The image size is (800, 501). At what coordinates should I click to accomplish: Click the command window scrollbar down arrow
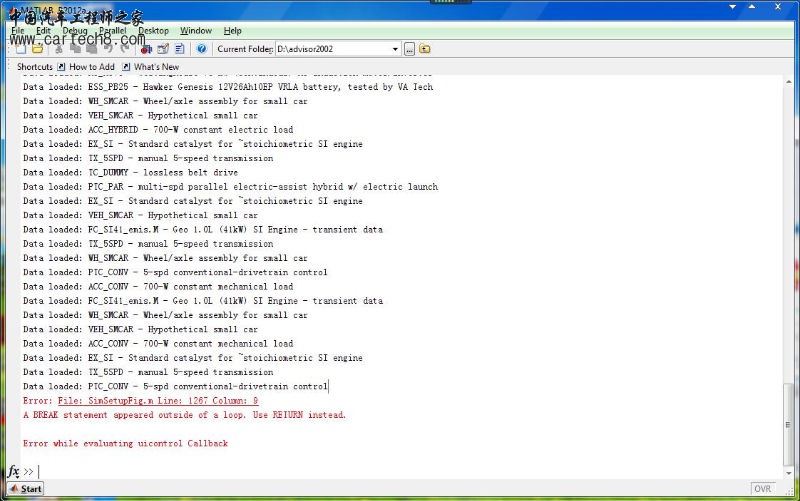point(789,473)
